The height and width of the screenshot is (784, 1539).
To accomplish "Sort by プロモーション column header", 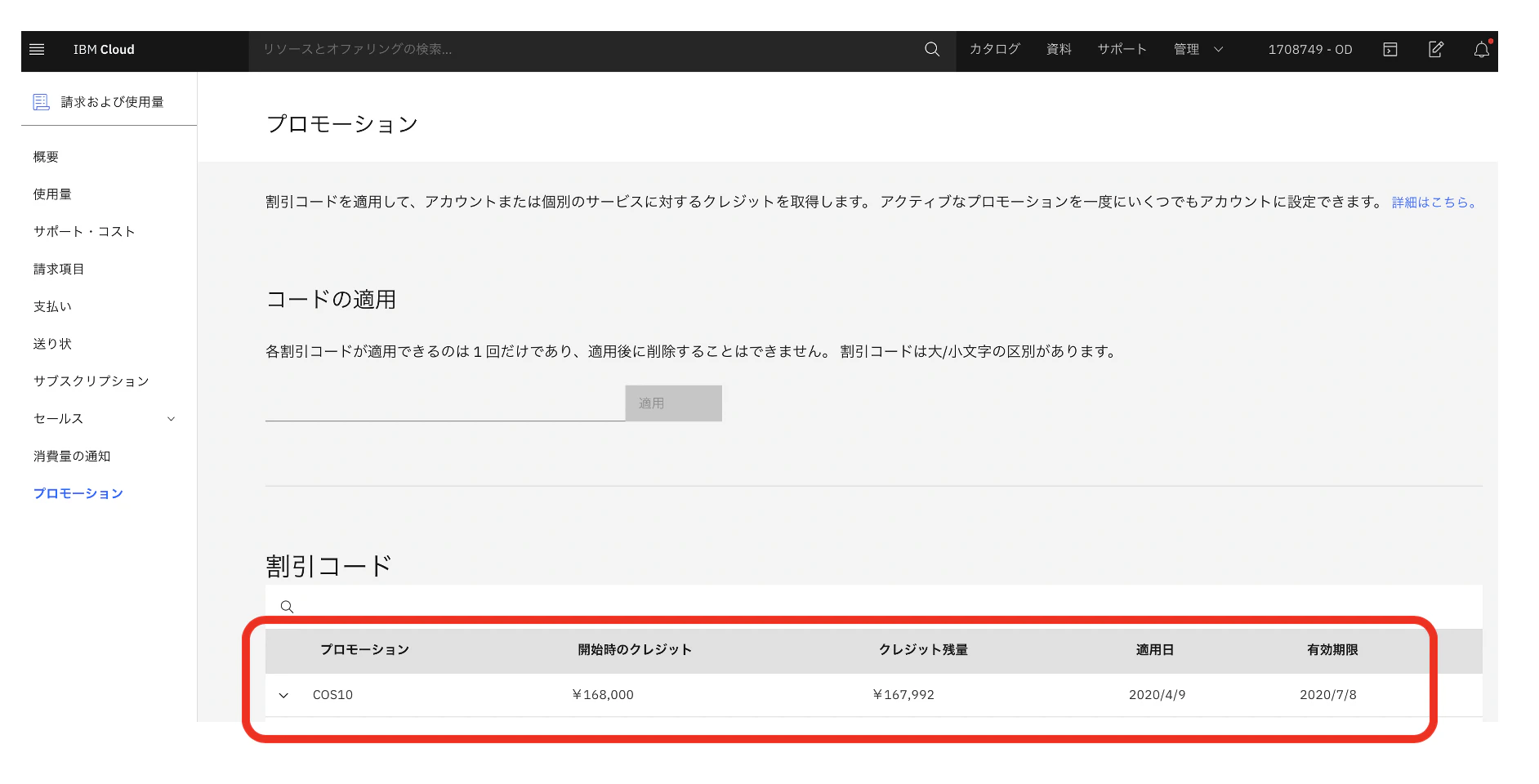I will 364,650.
